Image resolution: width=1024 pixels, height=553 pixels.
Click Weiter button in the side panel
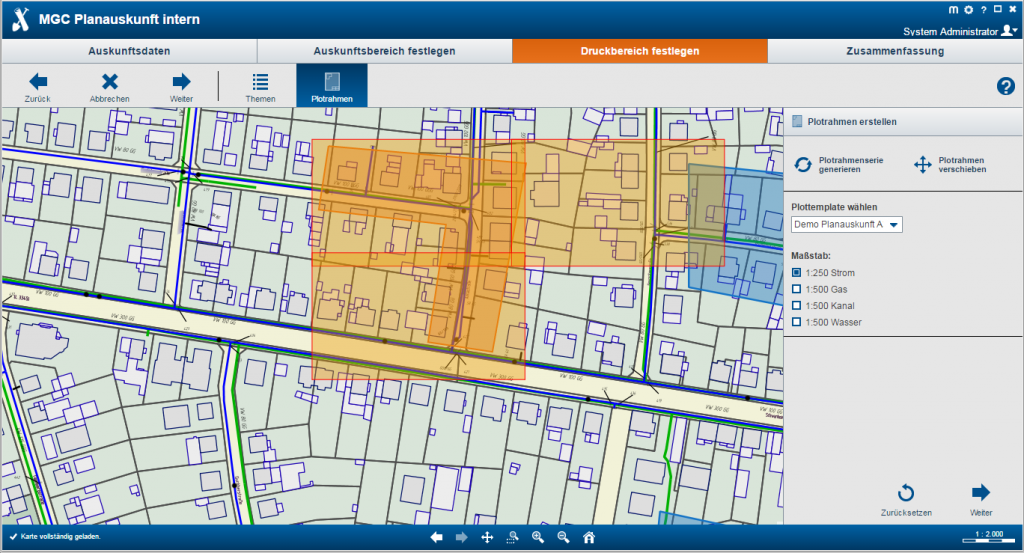pos(981,497)
